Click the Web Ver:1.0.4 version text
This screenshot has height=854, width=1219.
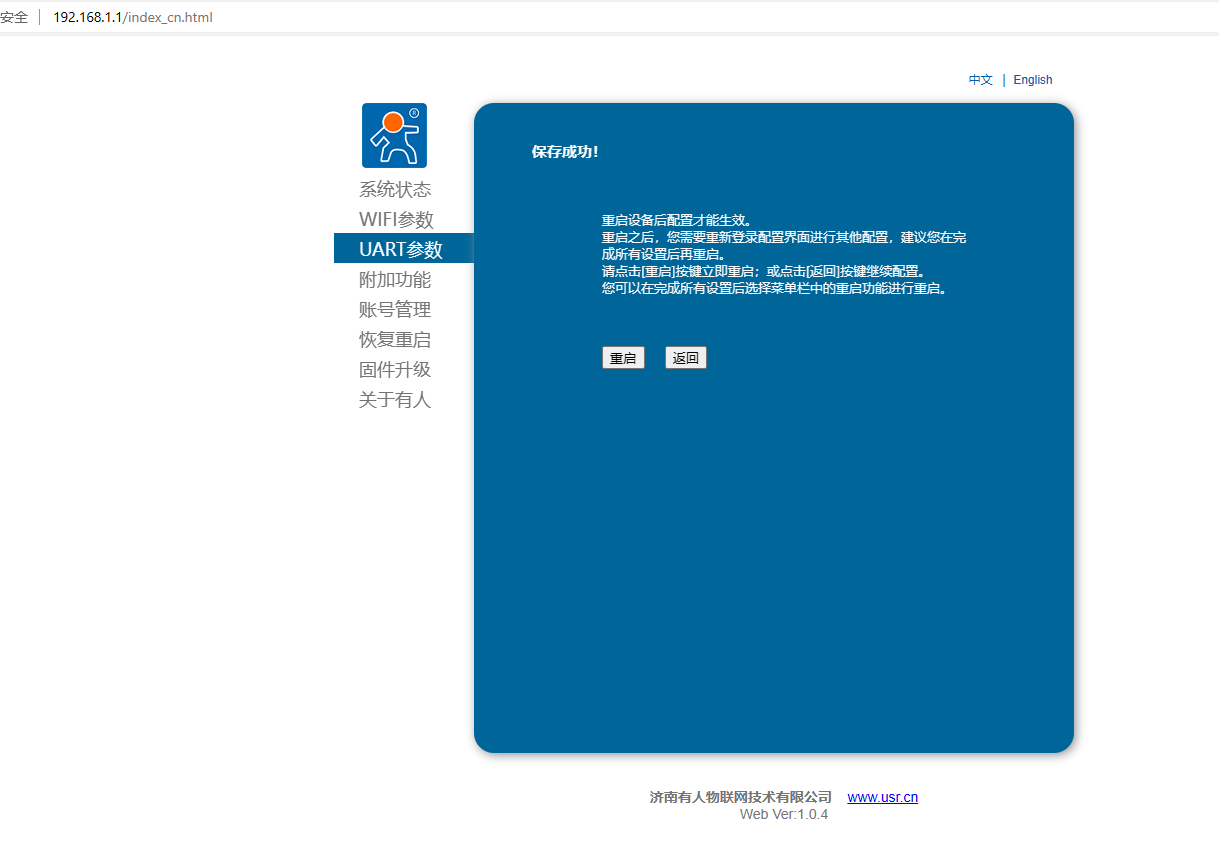click(783, 814)
